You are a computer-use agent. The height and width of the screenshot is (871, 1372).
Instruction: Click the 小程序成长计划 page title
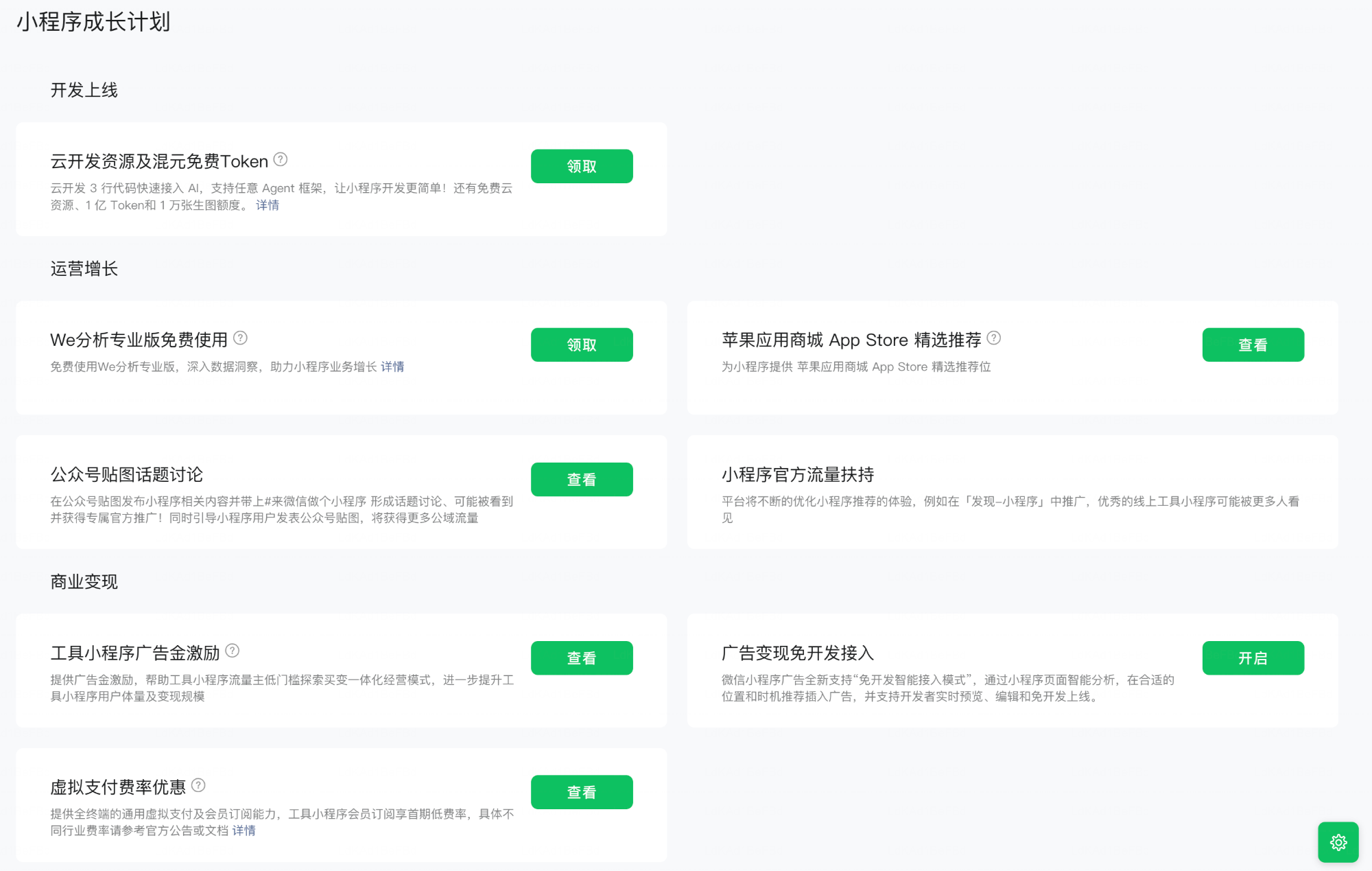point(93,22)
